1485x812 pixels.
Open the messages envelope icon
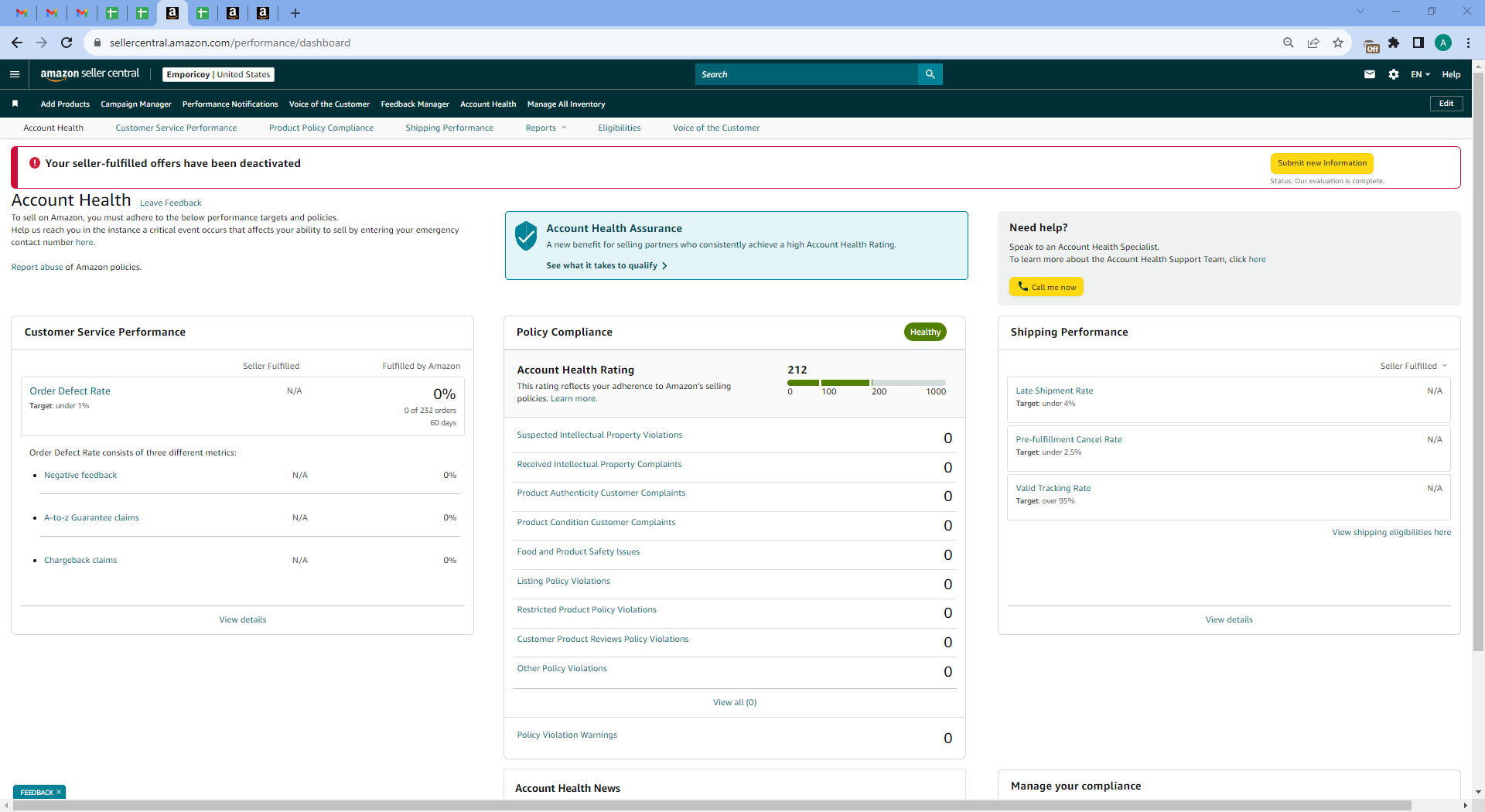(1369, 74)
